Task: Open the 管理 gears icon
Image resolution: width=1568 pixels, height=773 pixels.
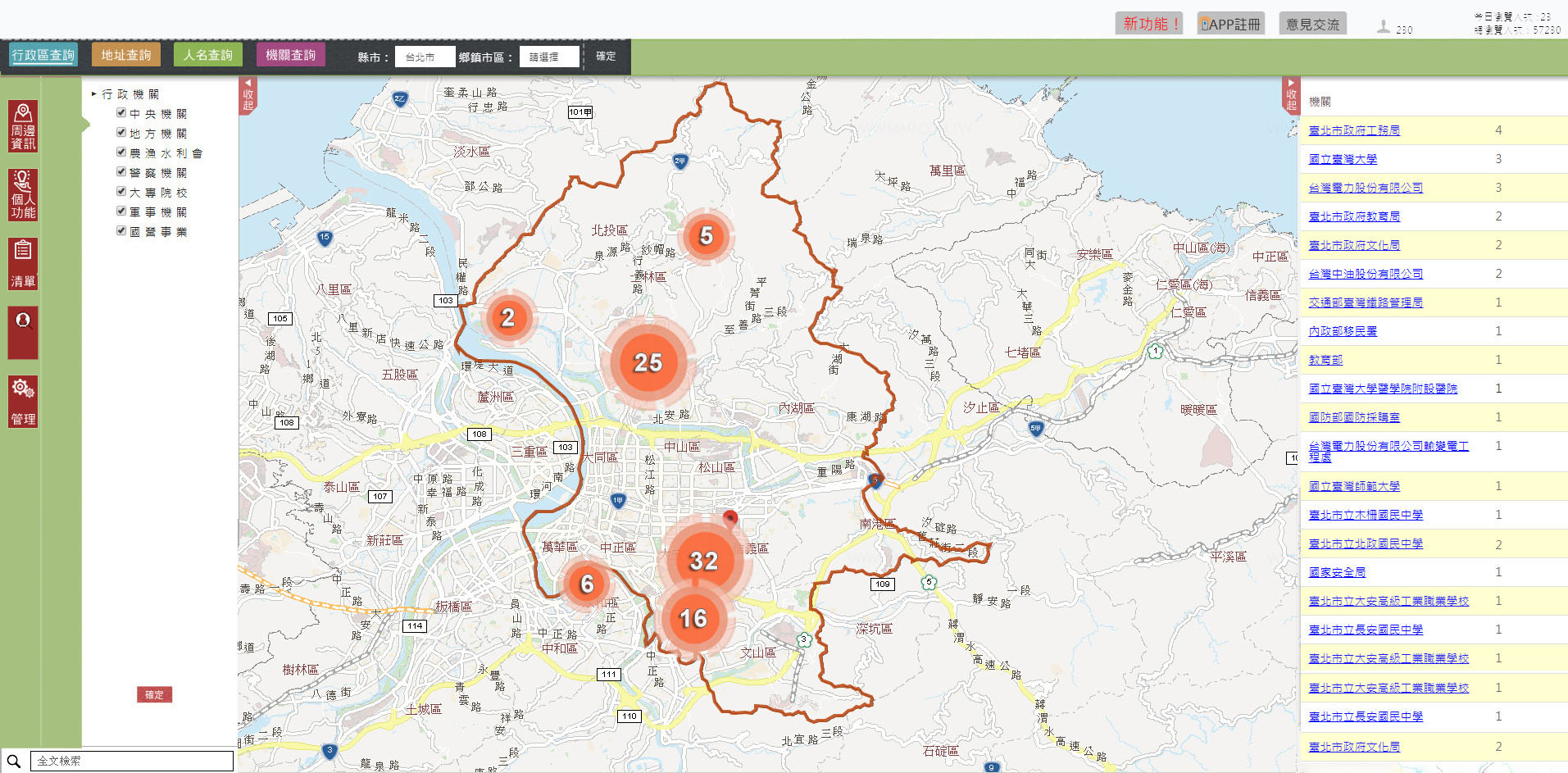Action: [x=23, y=401]
